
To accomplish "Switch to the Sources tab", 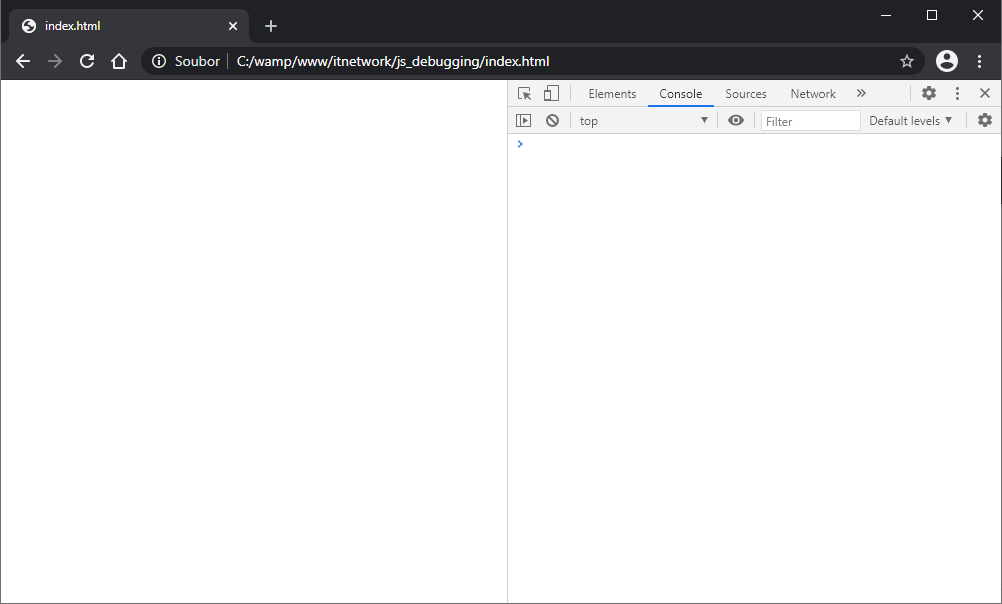I will coord(746,93).
